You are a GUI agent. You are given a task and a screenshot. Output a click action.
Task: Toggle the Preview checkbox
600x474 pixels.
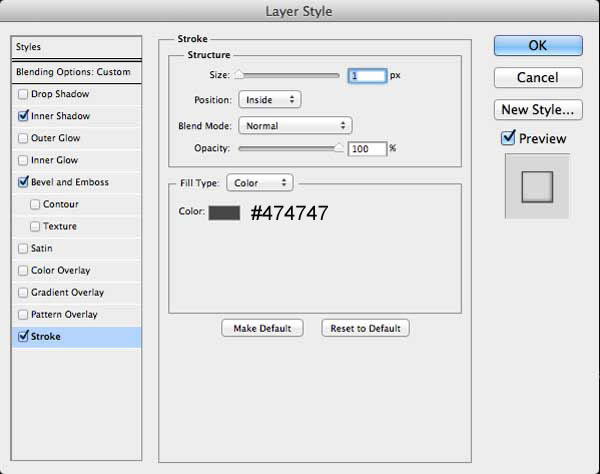click(508, 138)
